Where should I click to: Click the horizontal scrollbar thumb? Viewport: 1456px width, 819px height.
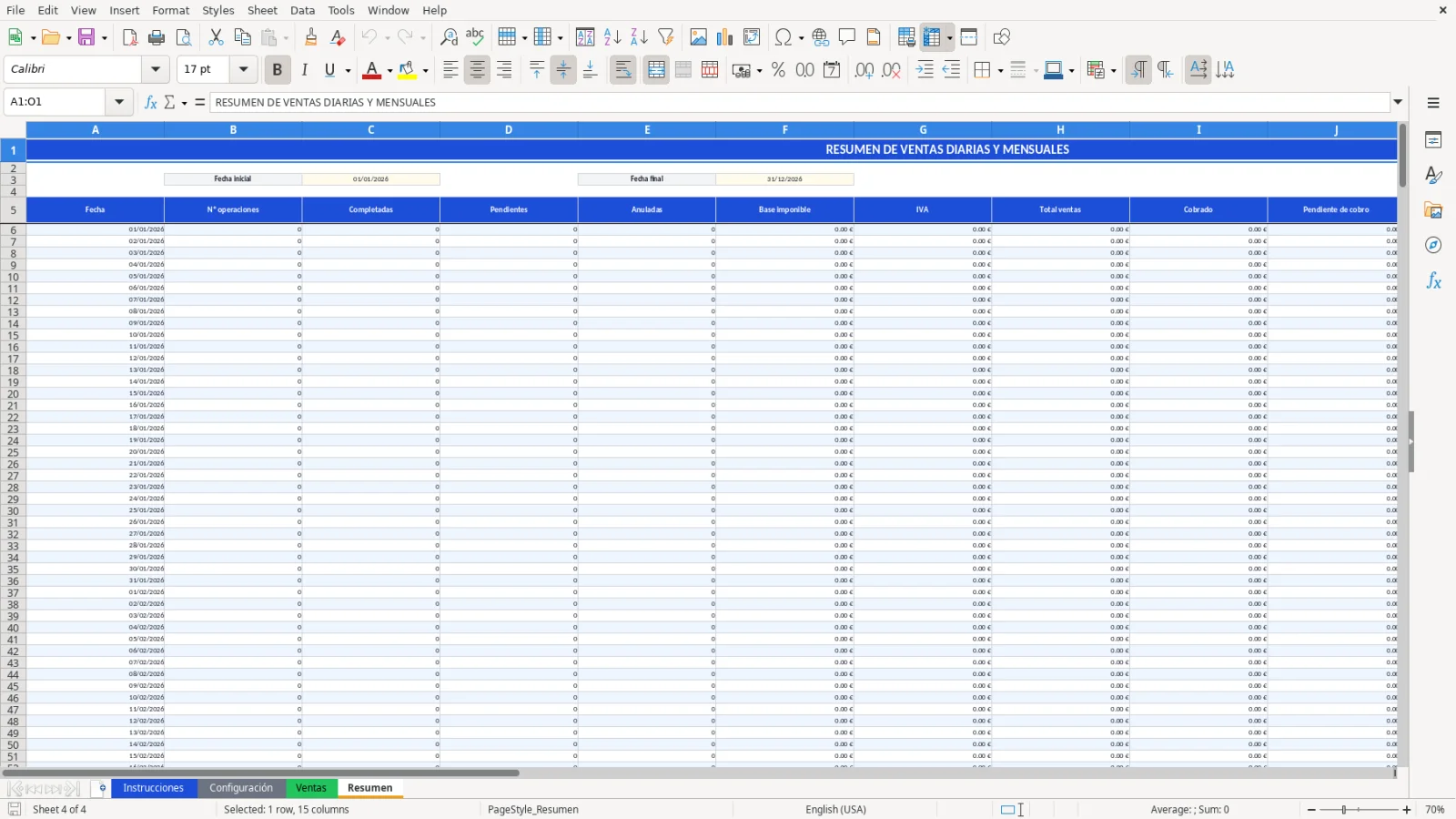click(262, 773)
